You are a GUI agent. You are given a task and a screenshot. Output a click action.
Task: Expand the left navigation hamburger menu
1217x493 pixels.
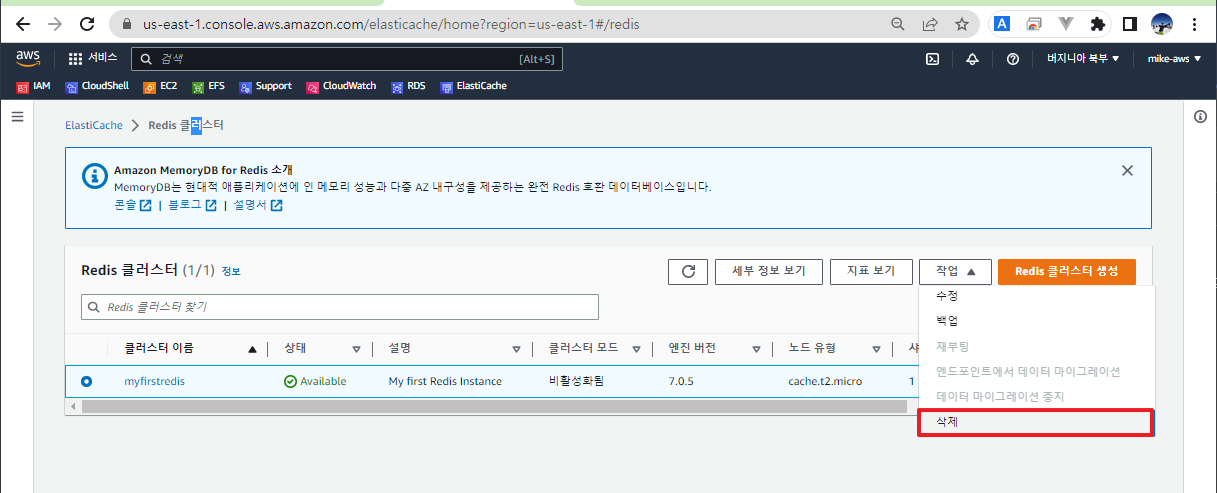point(17,117)
